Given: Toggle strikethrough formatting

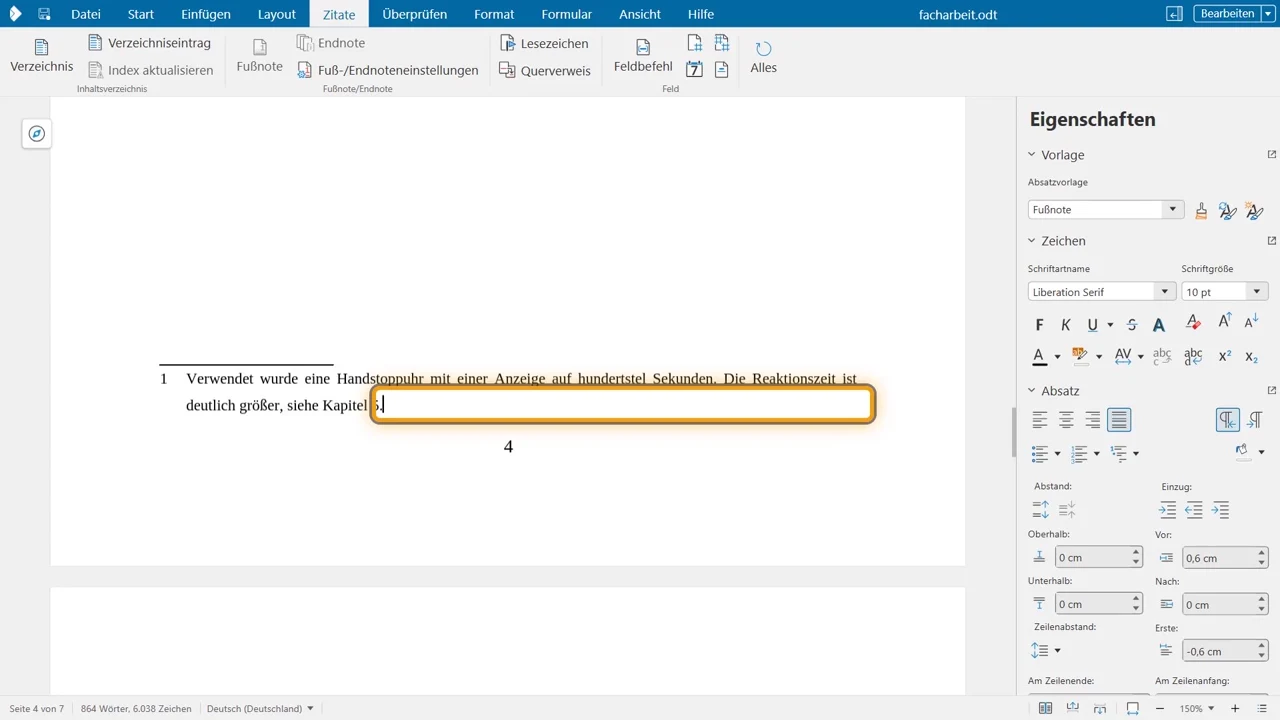Looking at the screenshot, I should point(1132,325).
